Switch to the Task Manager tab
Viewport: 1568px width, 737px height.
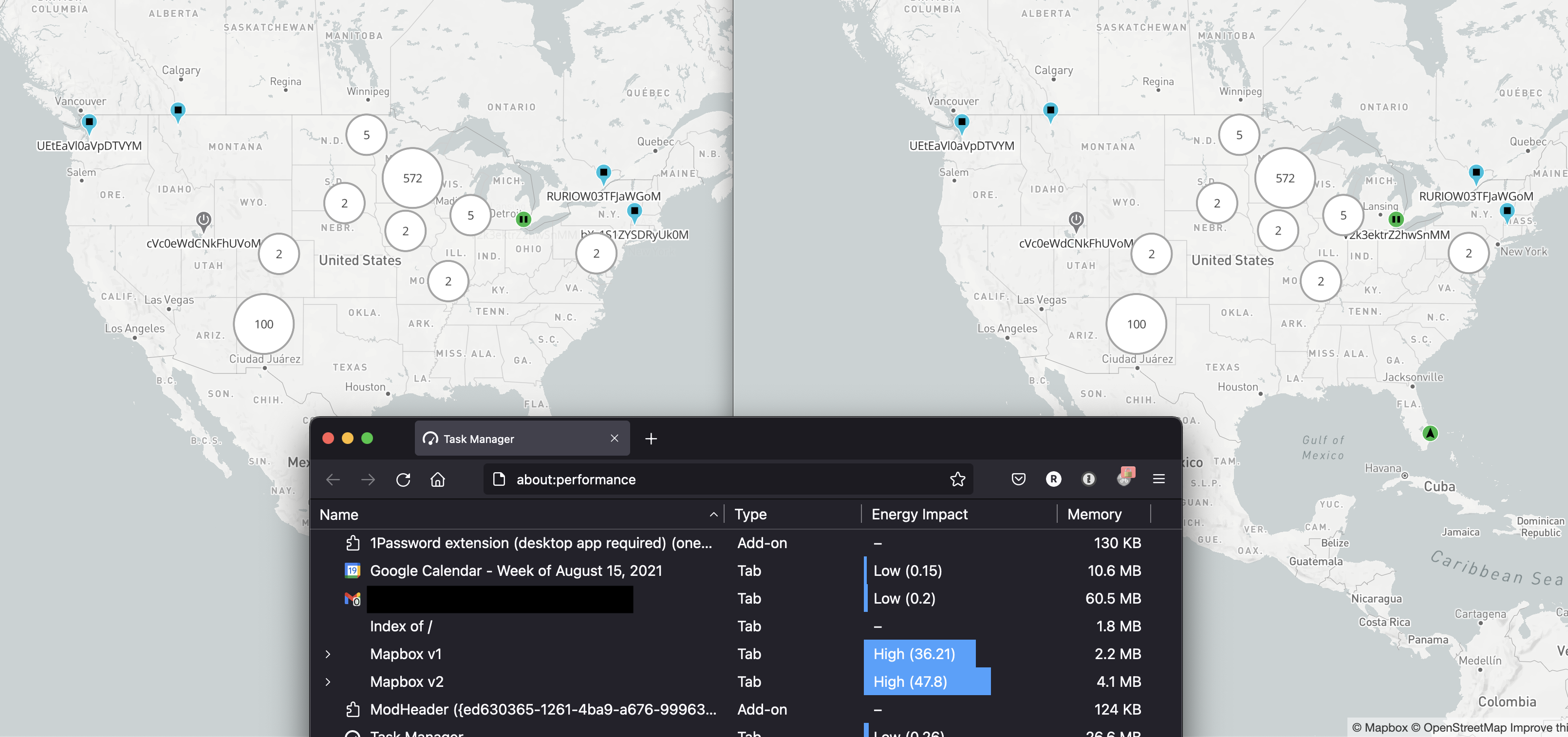(522, 438)
